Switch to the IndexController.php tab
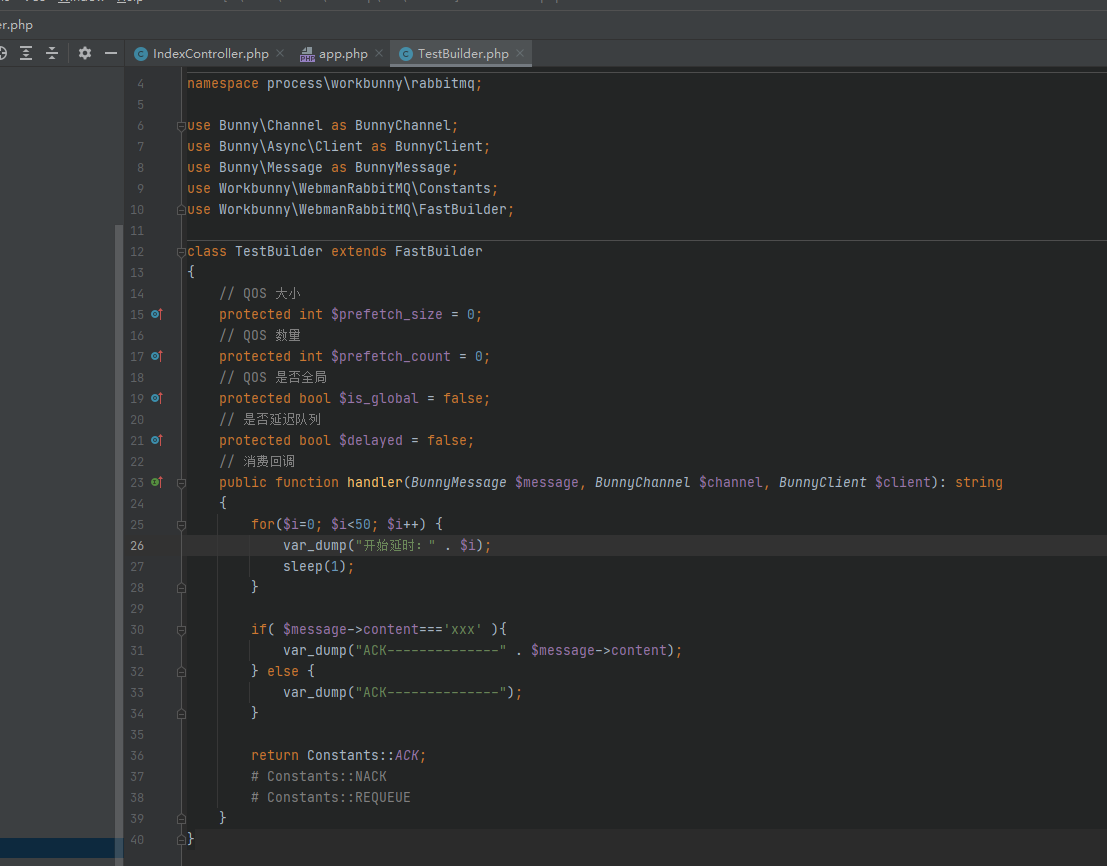This screenshot has width=1107, height=866. coord(210,54)
